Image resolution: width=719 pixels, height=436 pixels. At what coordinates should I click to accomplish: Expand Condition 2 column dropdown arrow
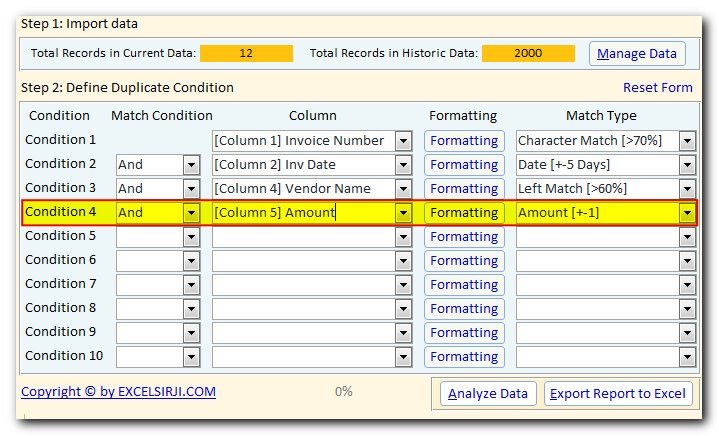point(404,165)
